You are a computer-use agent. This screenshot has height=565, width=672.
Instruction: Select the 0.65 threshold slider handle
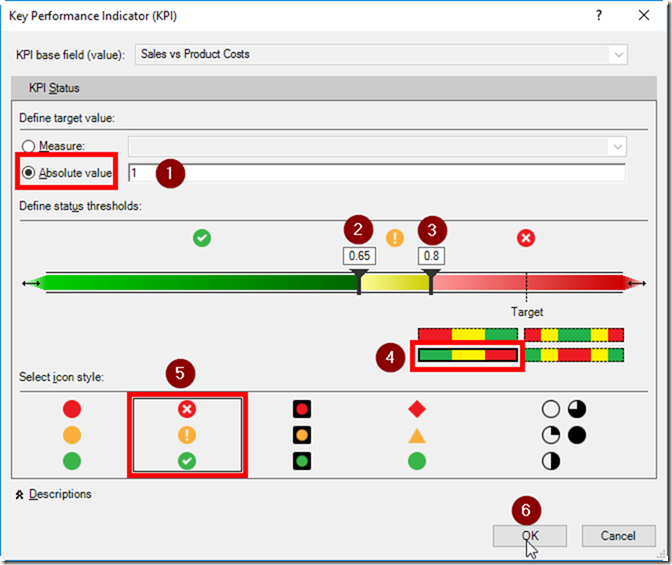point(359,281)
